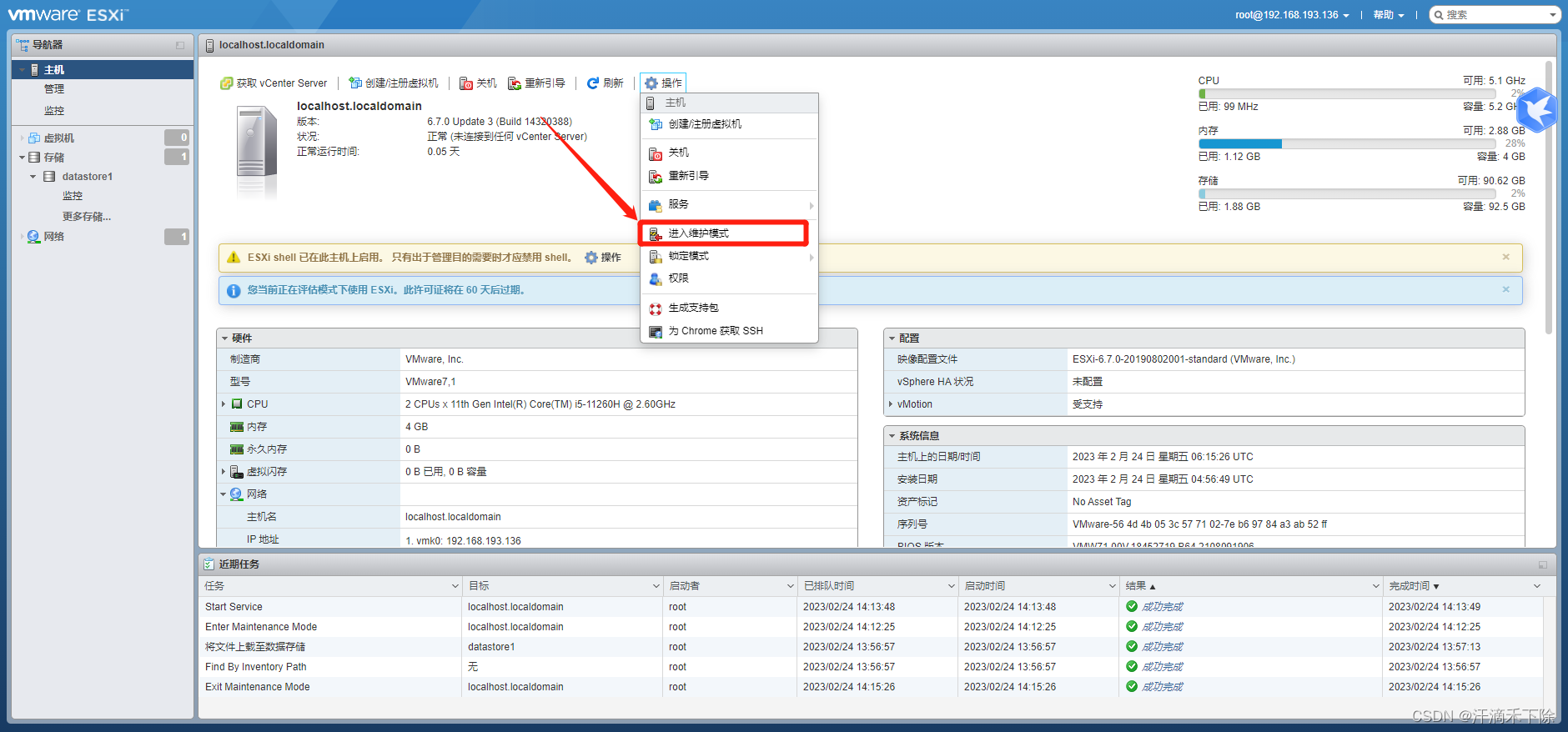Collapse the 系统信息 panel
Viewport: 1568px width, 732px height.
pos(892,436)
